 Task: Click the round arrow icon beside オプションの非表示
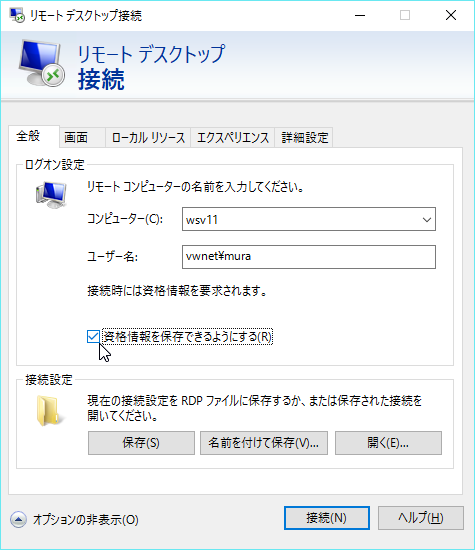coord(18,519)
